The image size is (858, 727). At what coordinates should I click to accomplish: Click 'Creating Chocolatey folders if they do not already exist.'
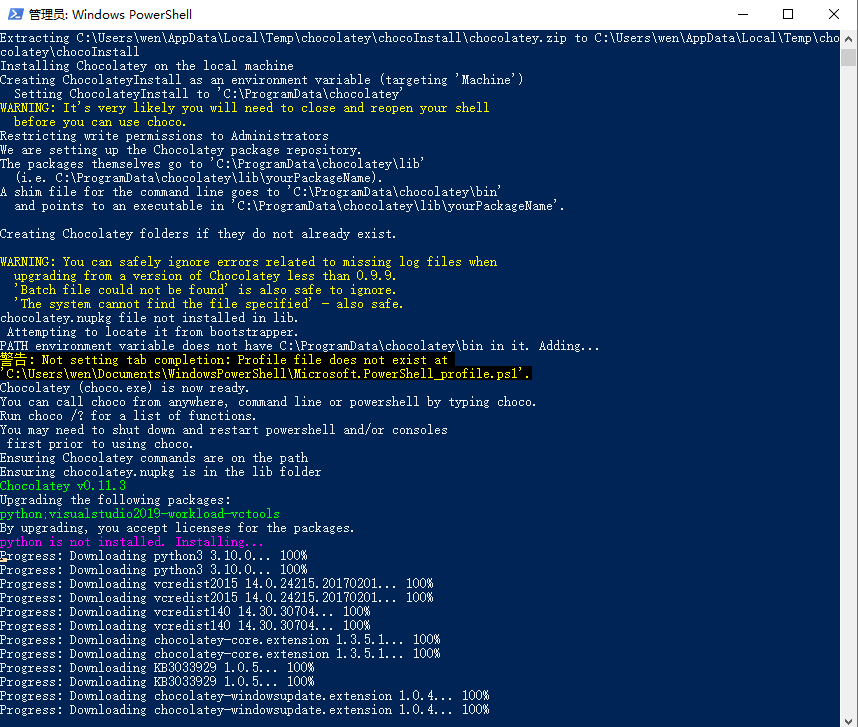[198, 234]
